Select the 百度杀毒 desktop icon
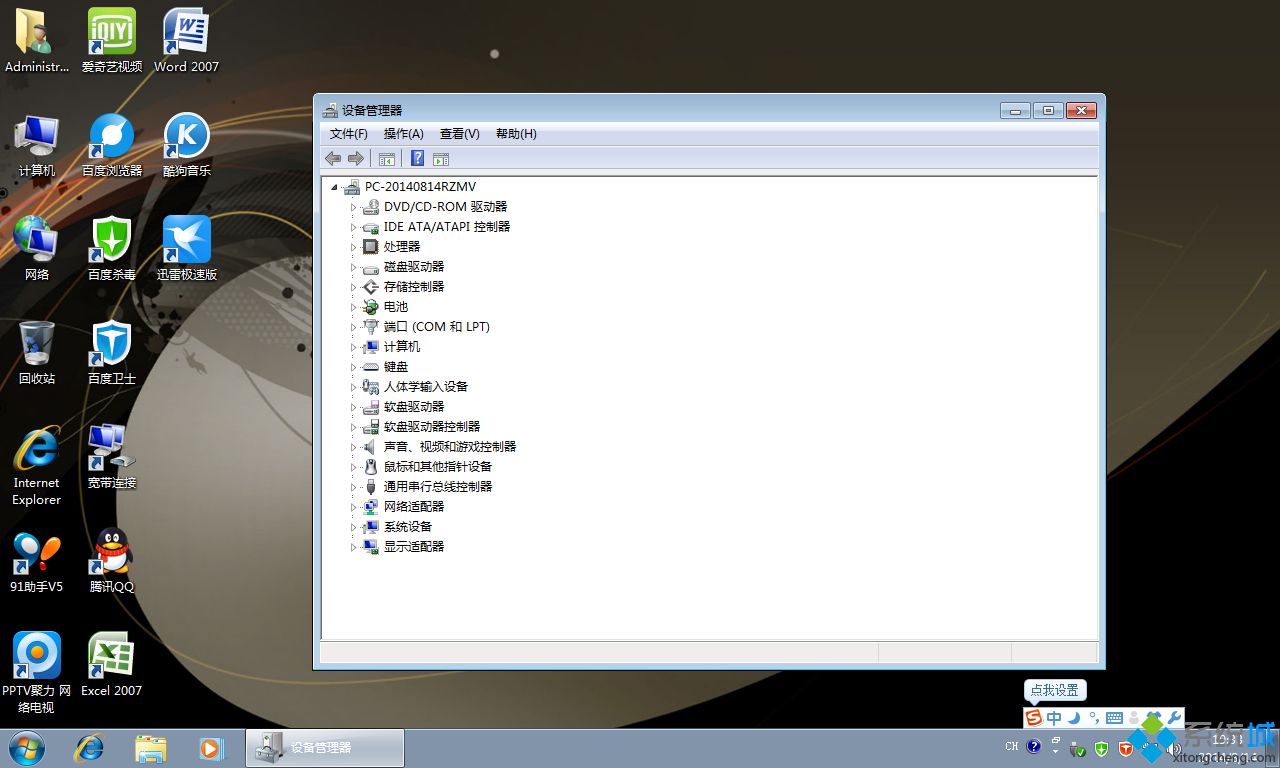 click(112, 249)
